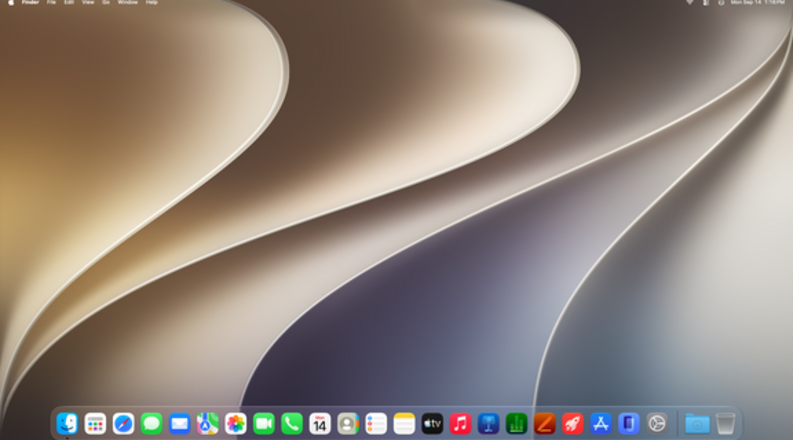Open the Messages app

pyautogui.click(x=151, y=423)
